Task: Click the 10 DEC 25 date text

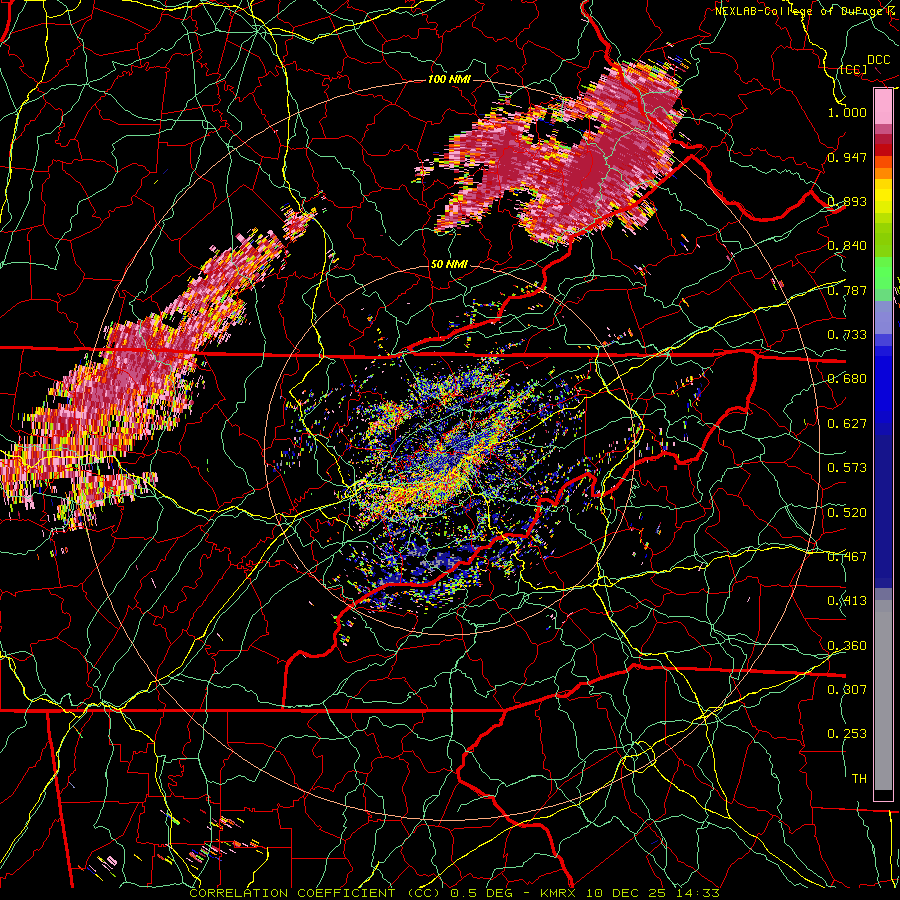Action: (627, 893)
